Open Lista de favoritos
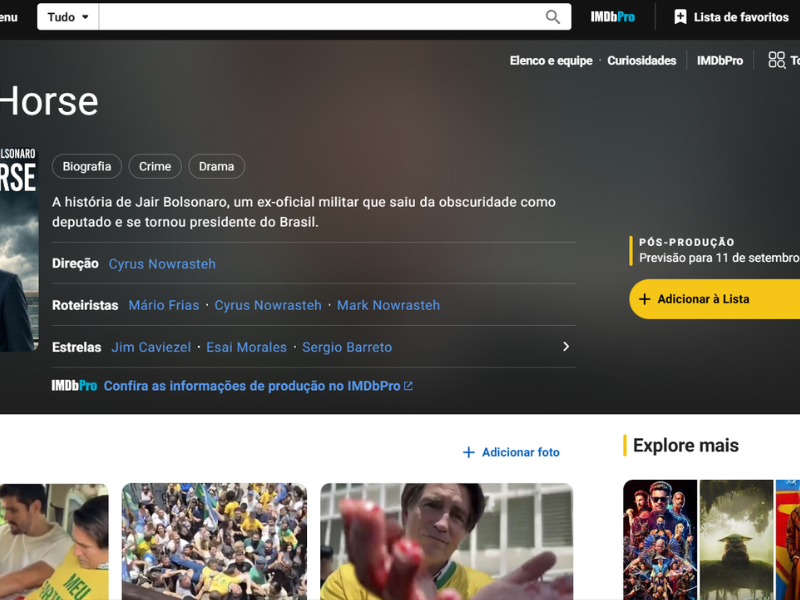 (731, 17)
